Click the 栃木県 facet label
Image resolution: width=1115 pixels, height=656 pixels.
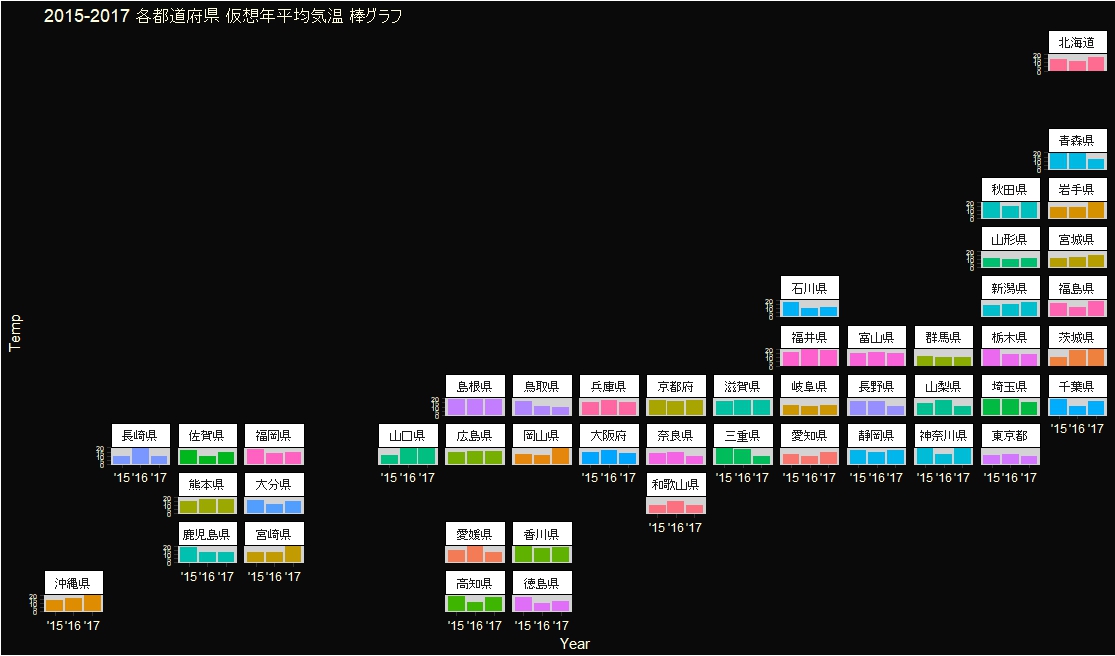pos(1010,338)
